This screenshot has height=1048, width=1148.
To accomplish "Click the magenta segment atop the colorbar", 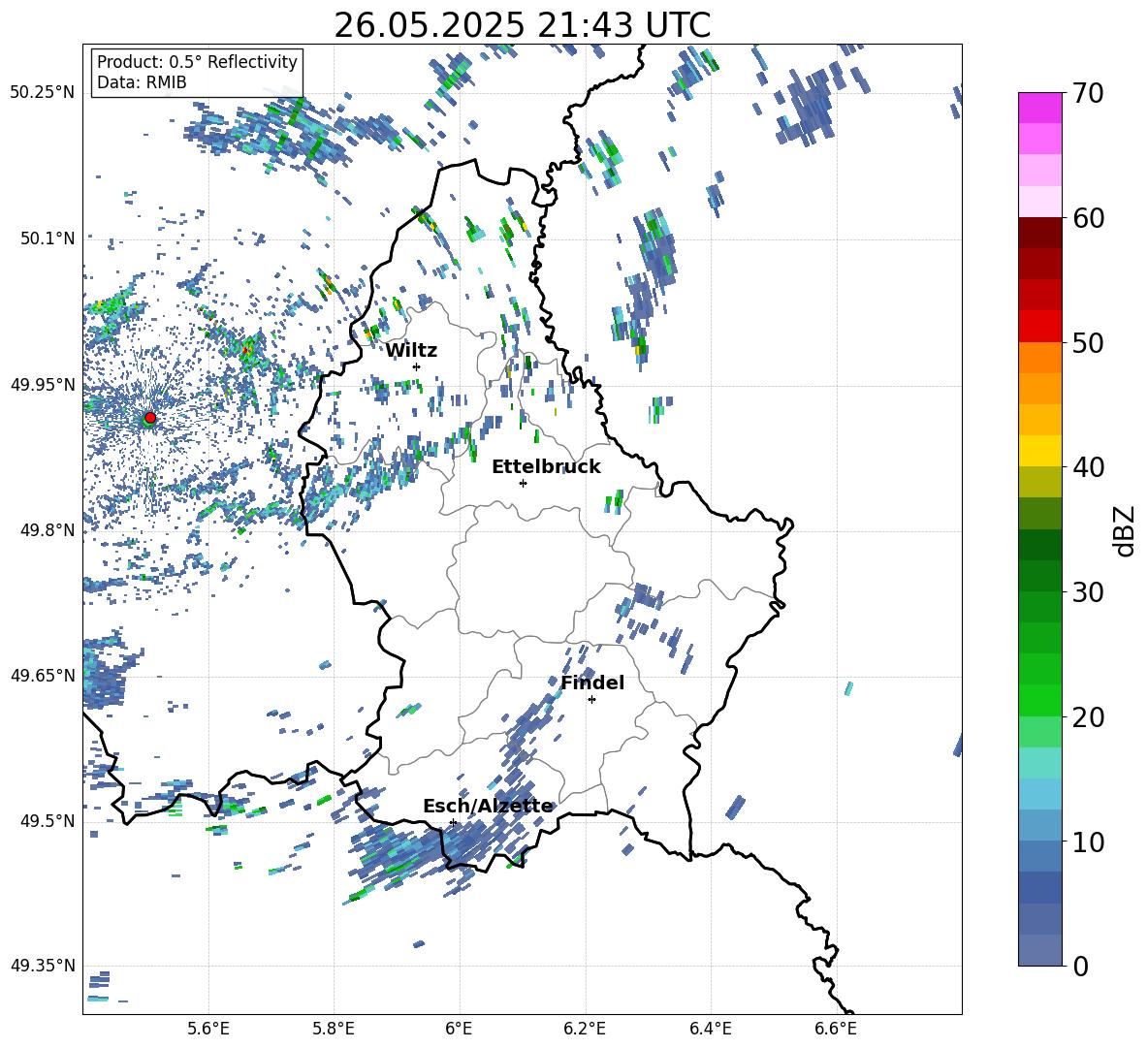I will [x=1040, y=108].
